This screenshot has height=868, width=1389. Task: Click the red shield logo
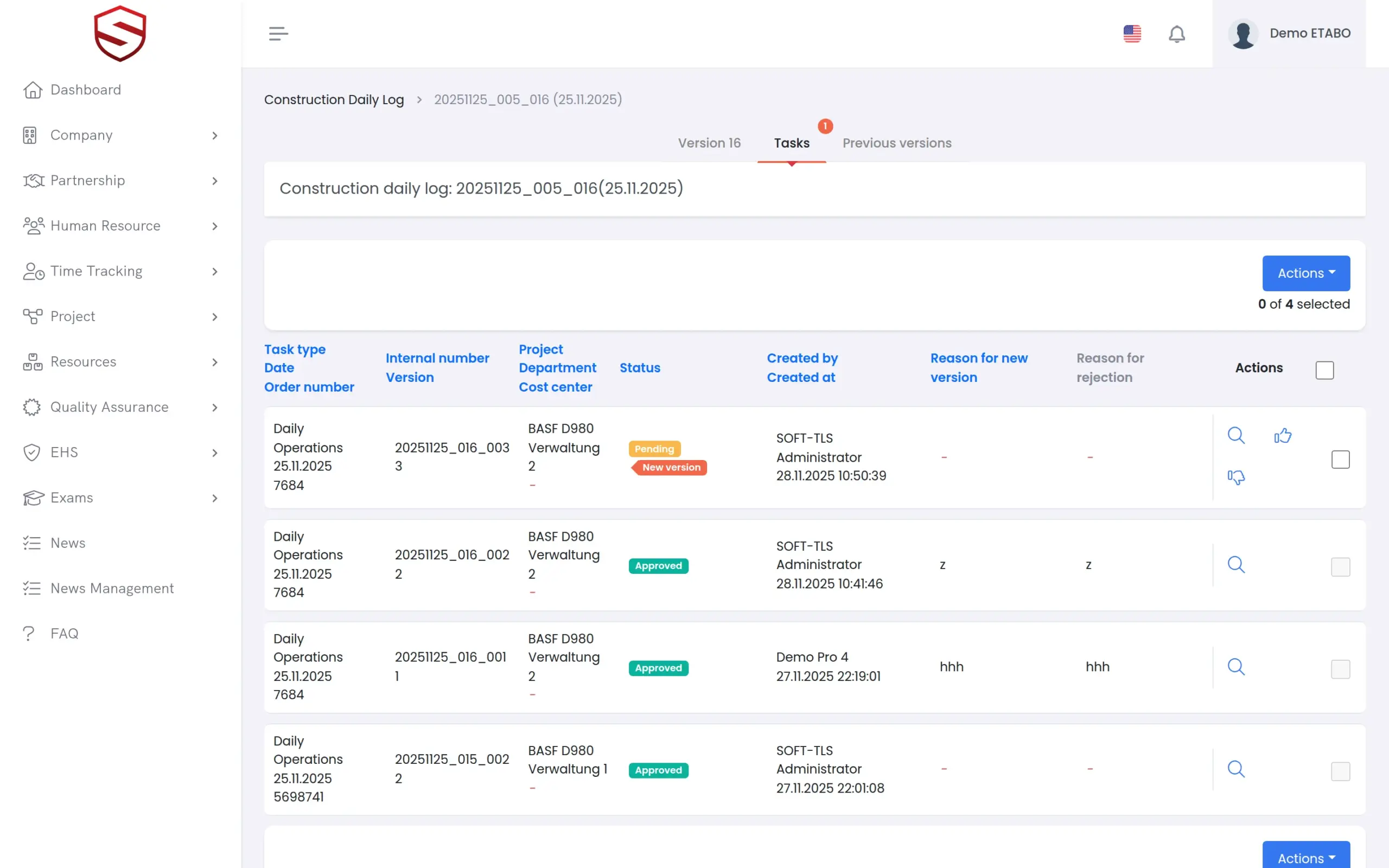click(x=120, y=34)
